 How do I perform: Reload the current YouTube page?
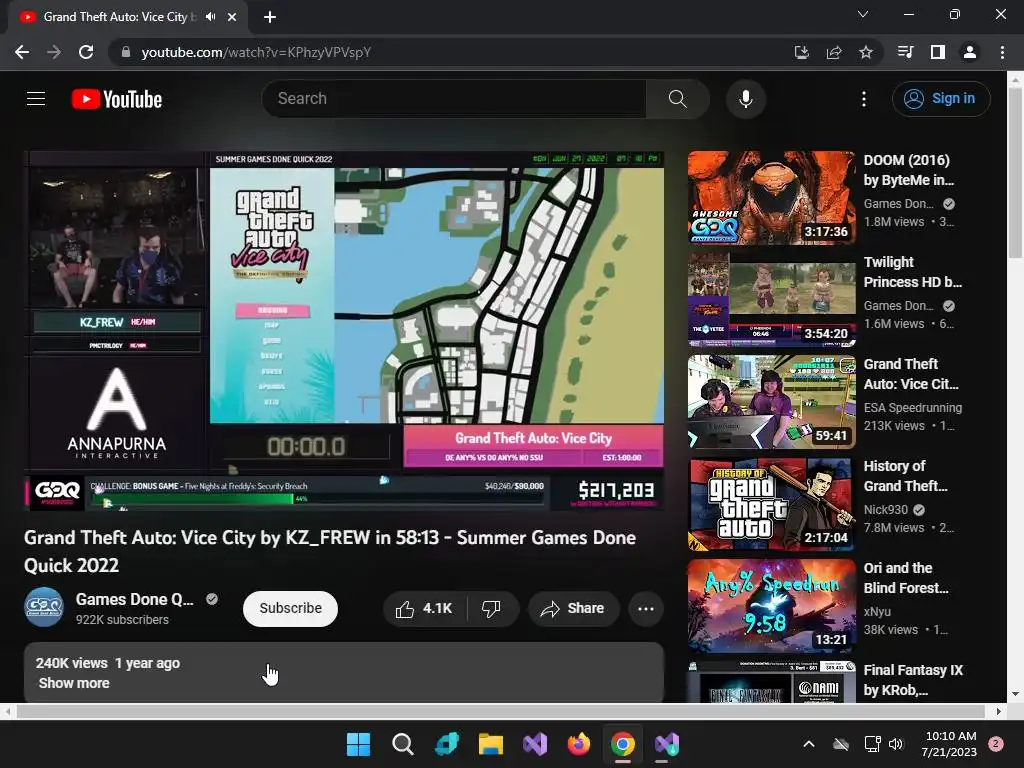pyautogui.click(x=86, y=52)
